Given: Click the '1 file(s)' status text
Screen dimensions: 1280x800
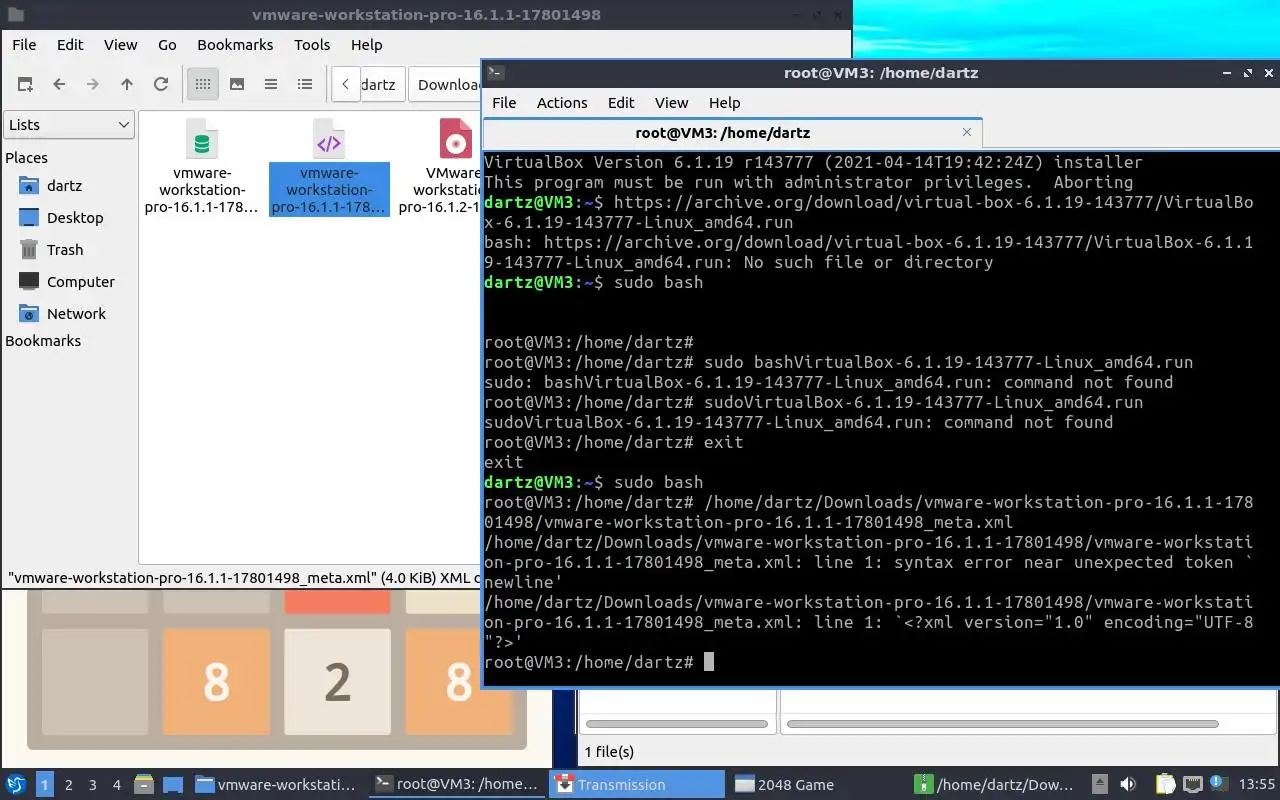Looking at the screenshot, I should (x=609, y=752).
